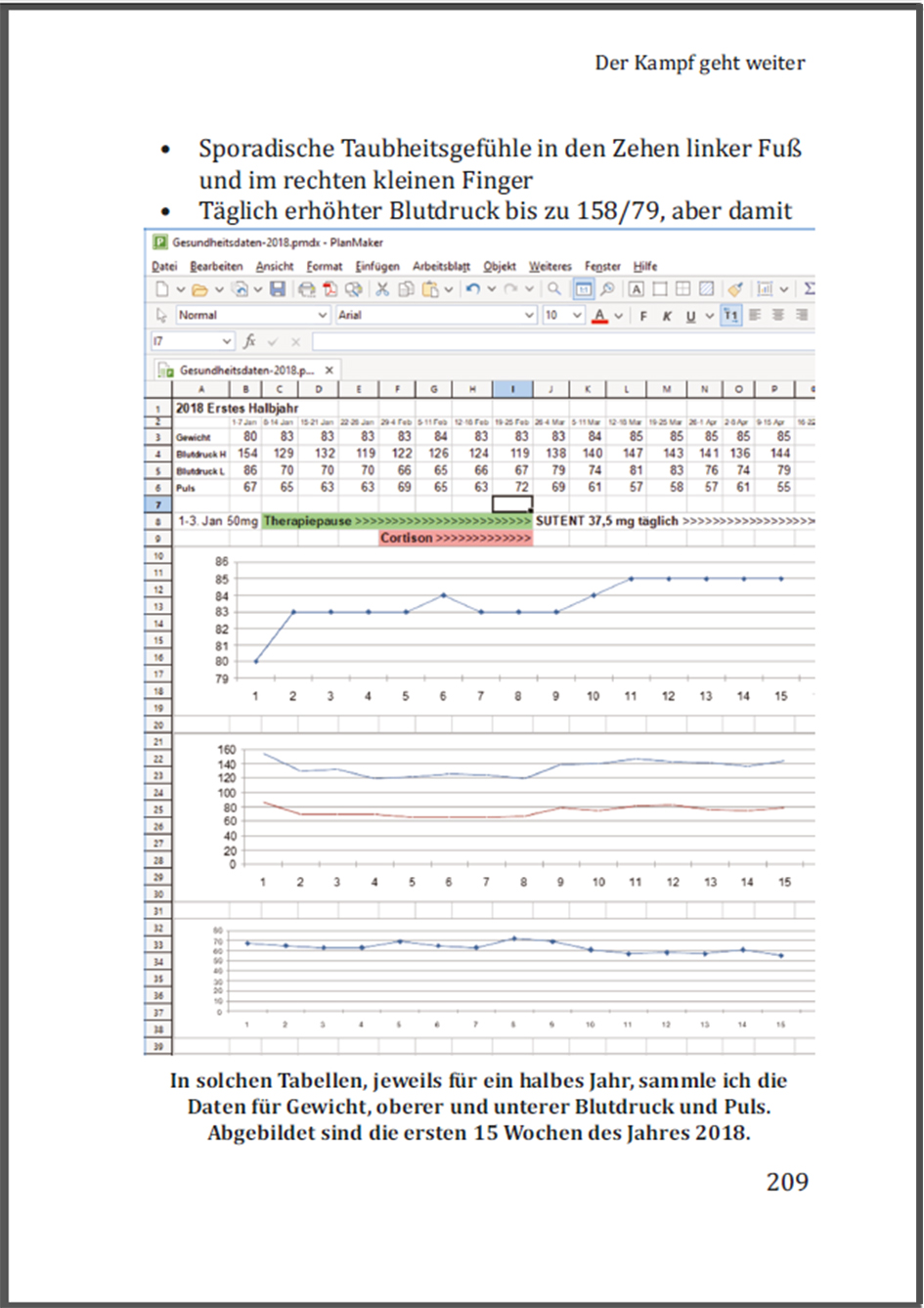Click the Save disk icon in toolbar
This screenshot has width=924, height=1308.
278,289
